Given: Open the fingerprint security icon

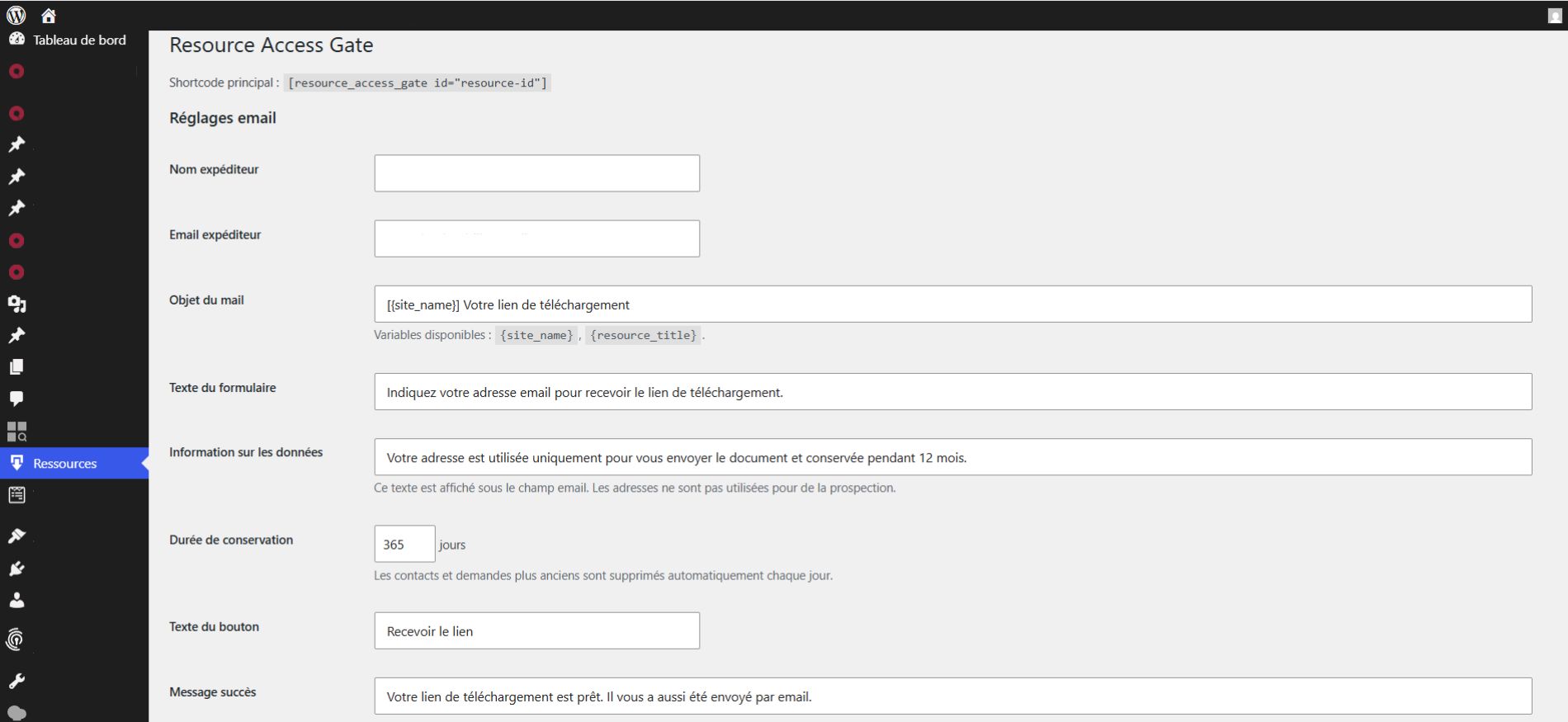Looking at the screenshot, I should [x=16, y=639].
